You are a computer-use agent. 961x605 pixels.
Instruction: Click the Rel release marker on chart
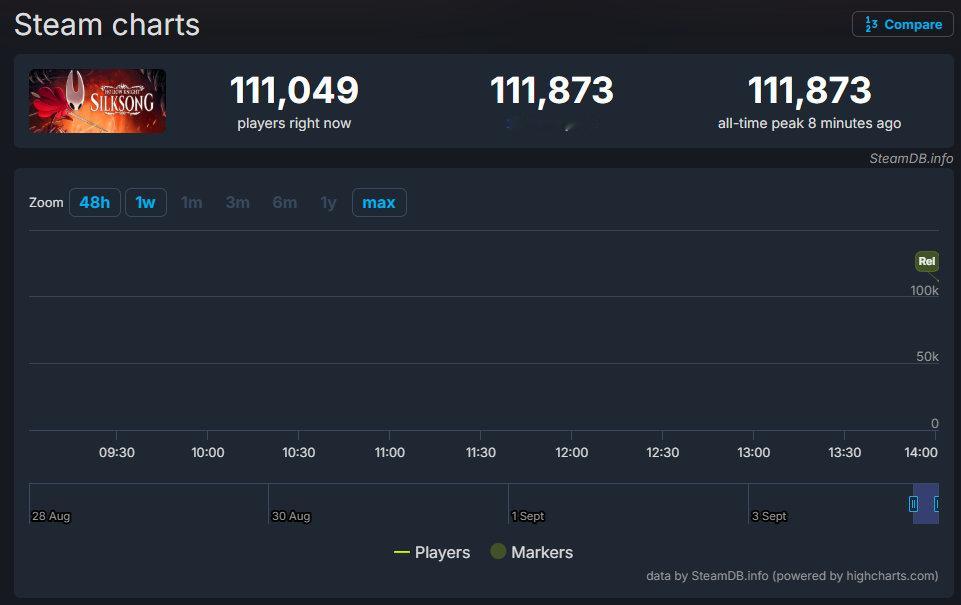pos(927,261)
